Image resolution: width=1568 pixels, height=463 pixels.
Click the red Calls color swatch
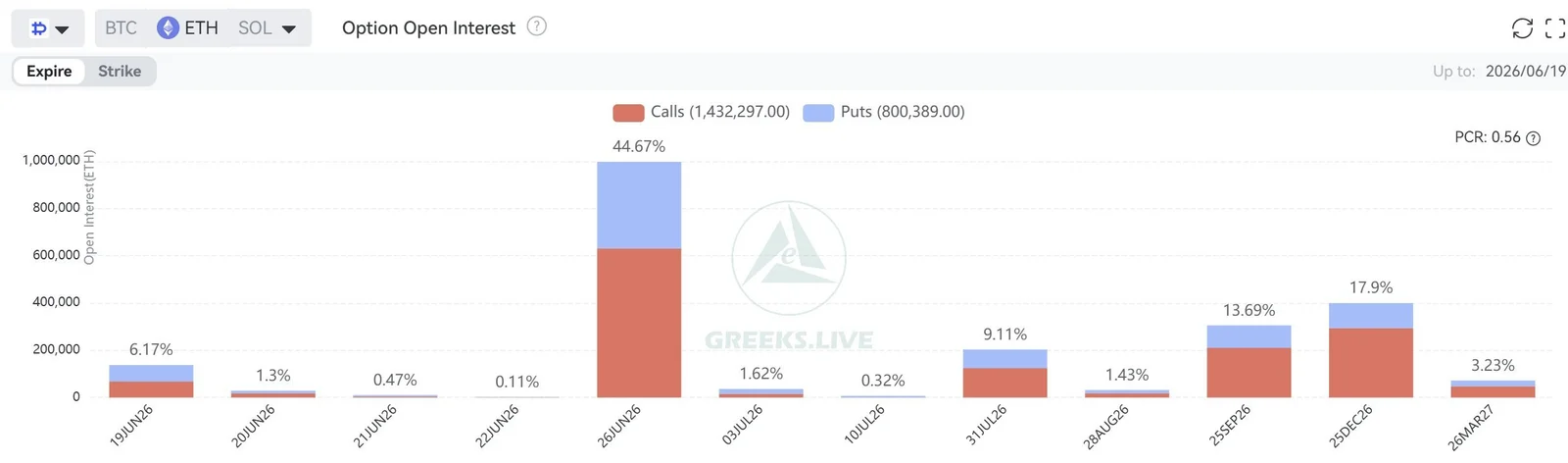[628, 113]
